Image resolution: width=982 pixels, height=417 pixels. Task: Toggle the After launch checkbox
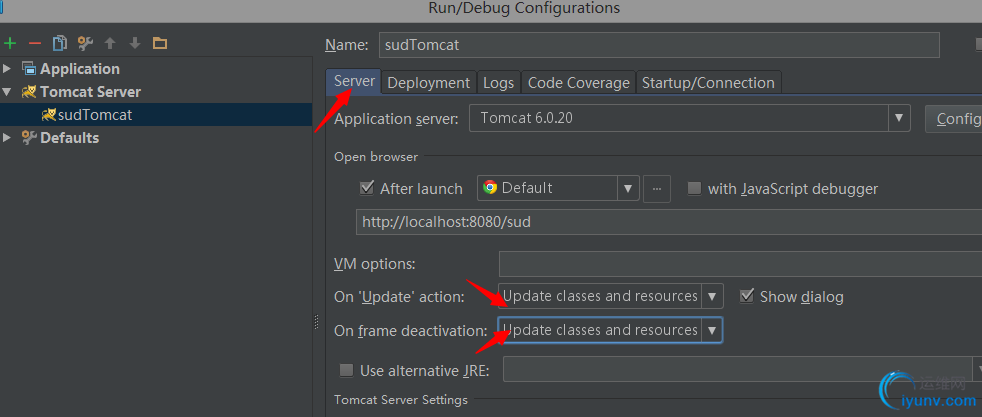366,188
